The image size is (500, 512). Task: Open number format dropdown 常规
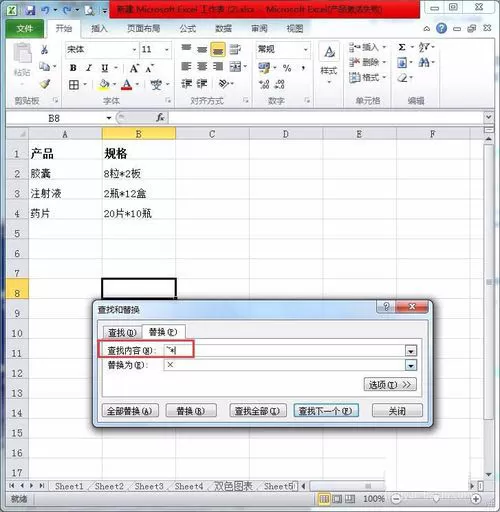305,50
